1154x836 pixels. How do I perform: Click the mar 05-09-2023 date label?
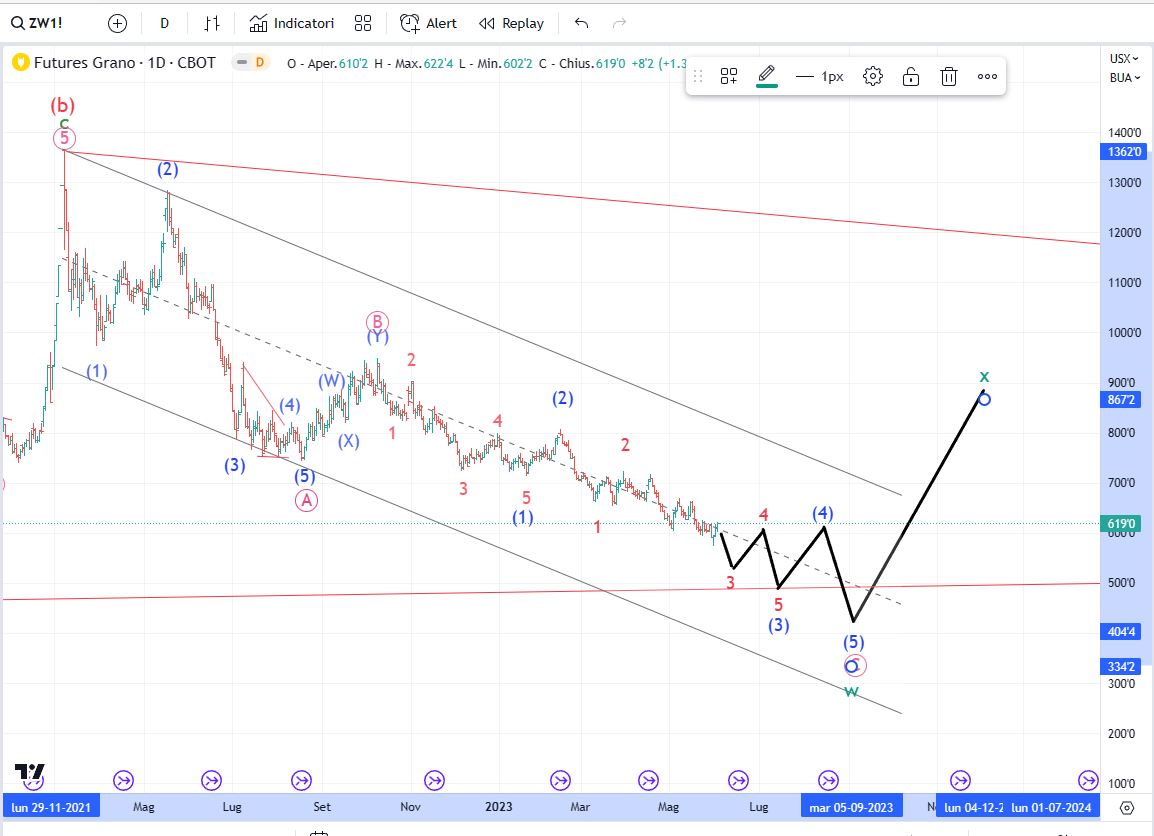tap(851, 807)
